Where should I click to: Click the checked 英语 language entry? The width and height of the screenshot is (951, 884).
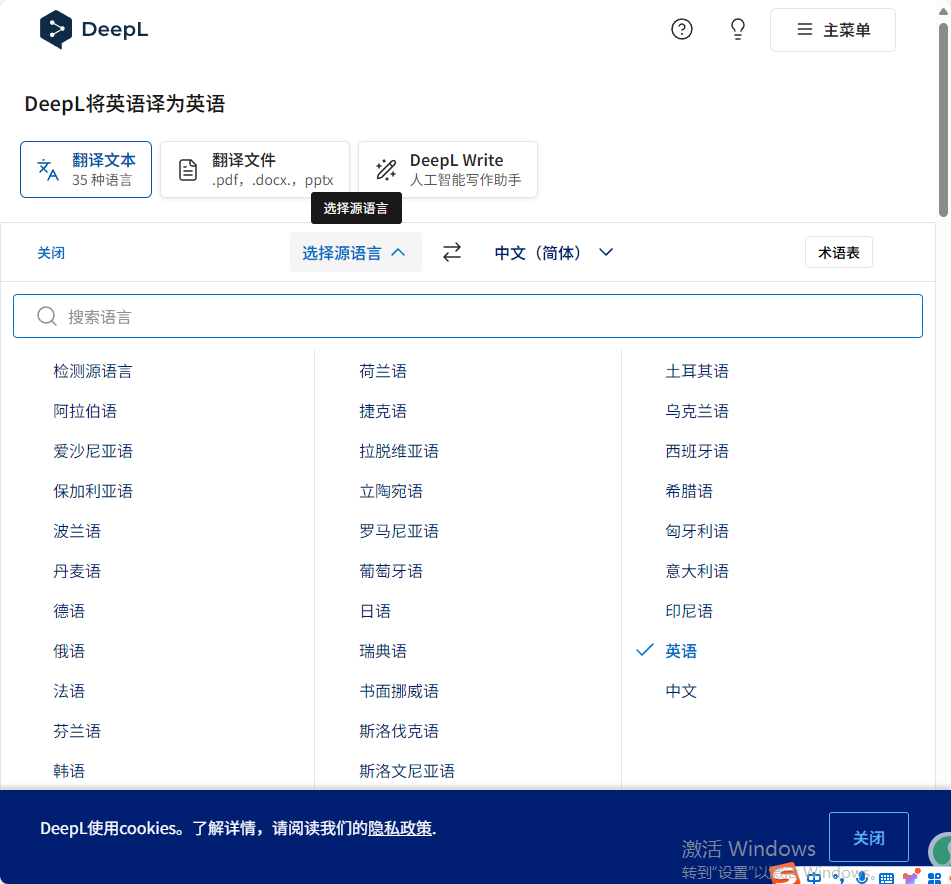tap(681, 651)
